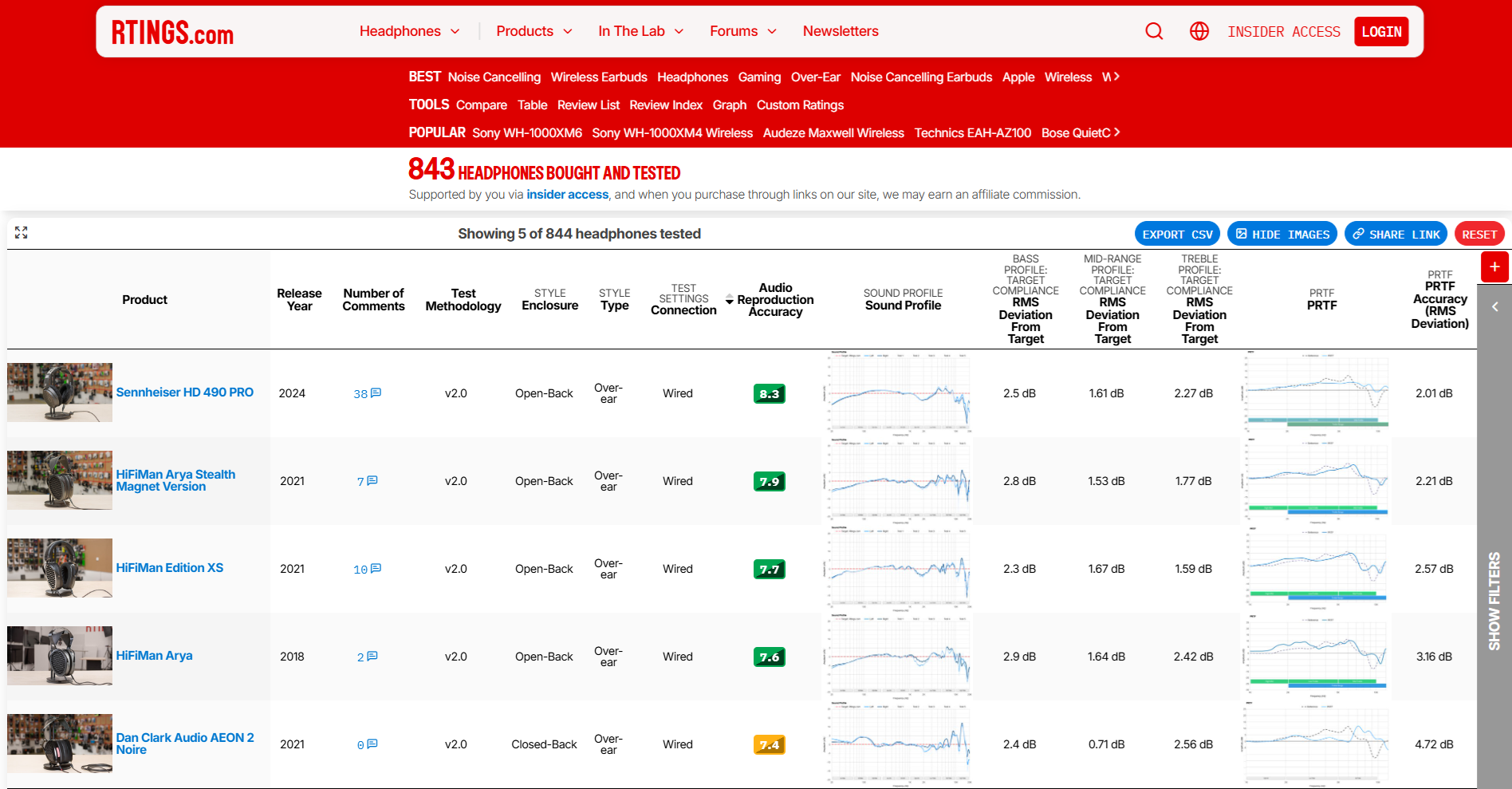The height and width of the screenshot is (789, 1512).
Task: Click the Login button
Action: click(1381, 32)
